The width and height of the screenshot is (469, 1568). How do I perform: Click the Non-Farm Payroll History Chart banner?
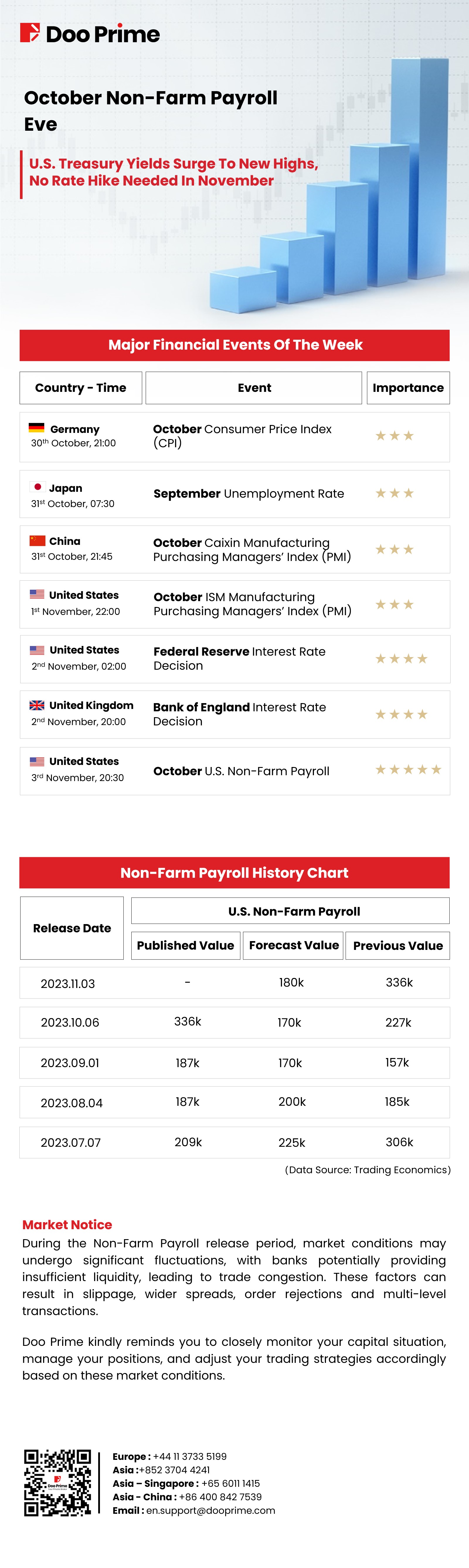235,873
